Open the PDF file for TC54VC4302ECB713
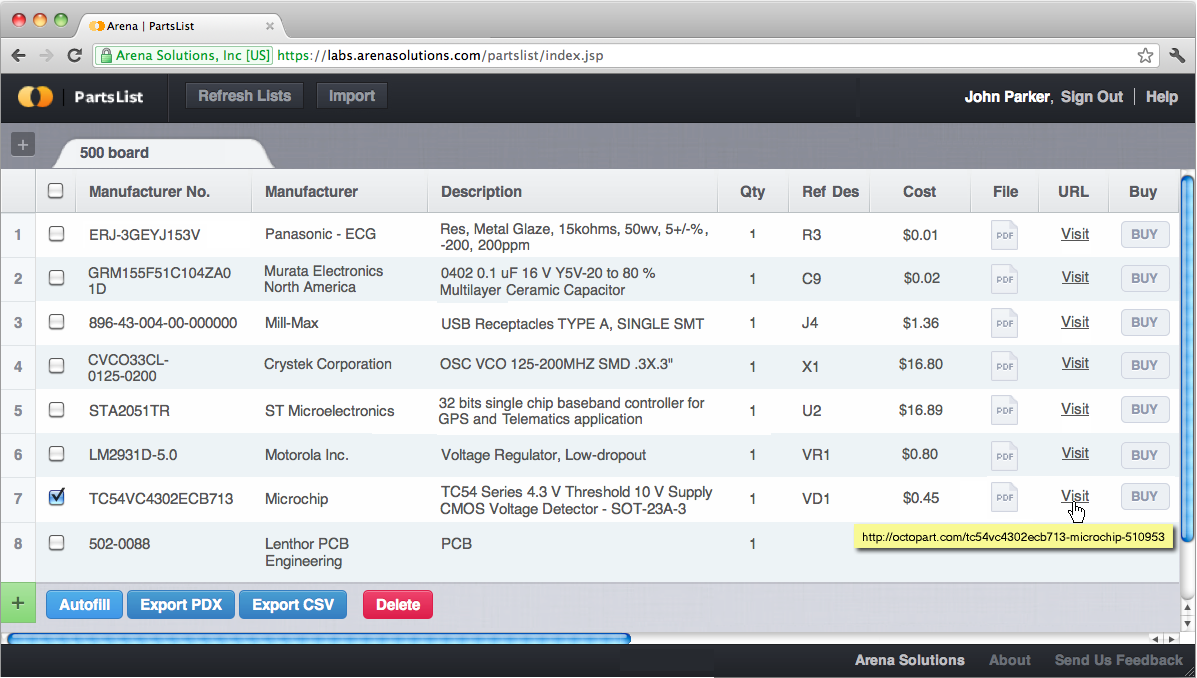 [x=1005, y=497]
